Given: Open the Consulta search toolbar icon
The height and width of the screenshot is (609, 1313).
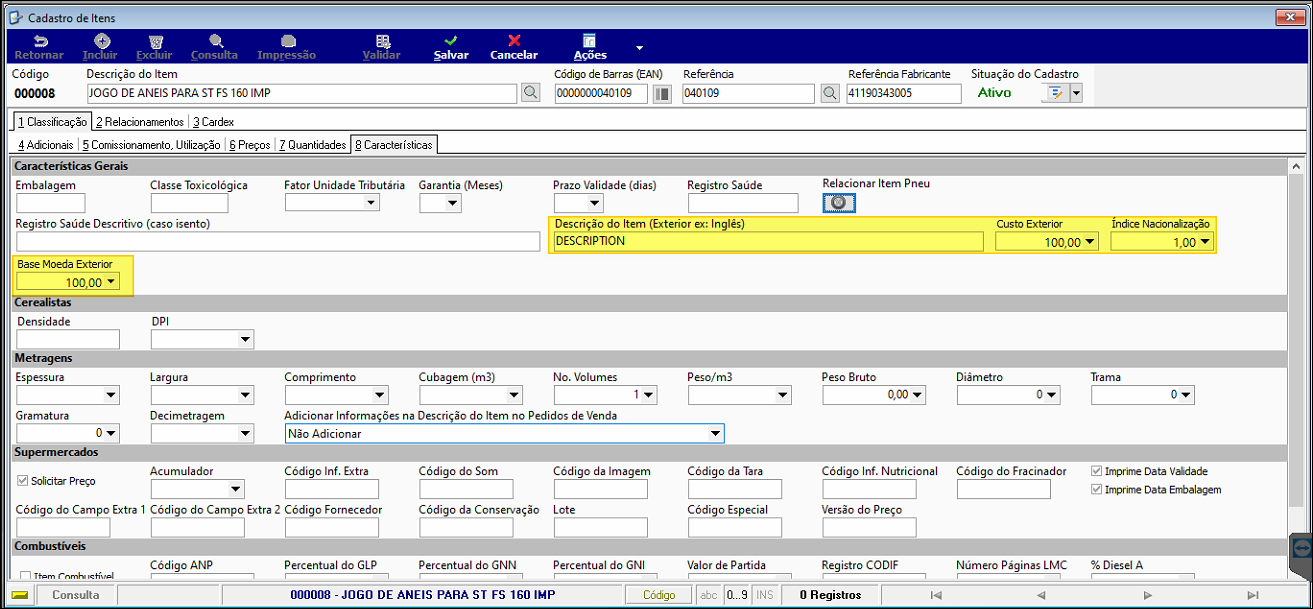Looking at the screenshot, I should point(214,47).
